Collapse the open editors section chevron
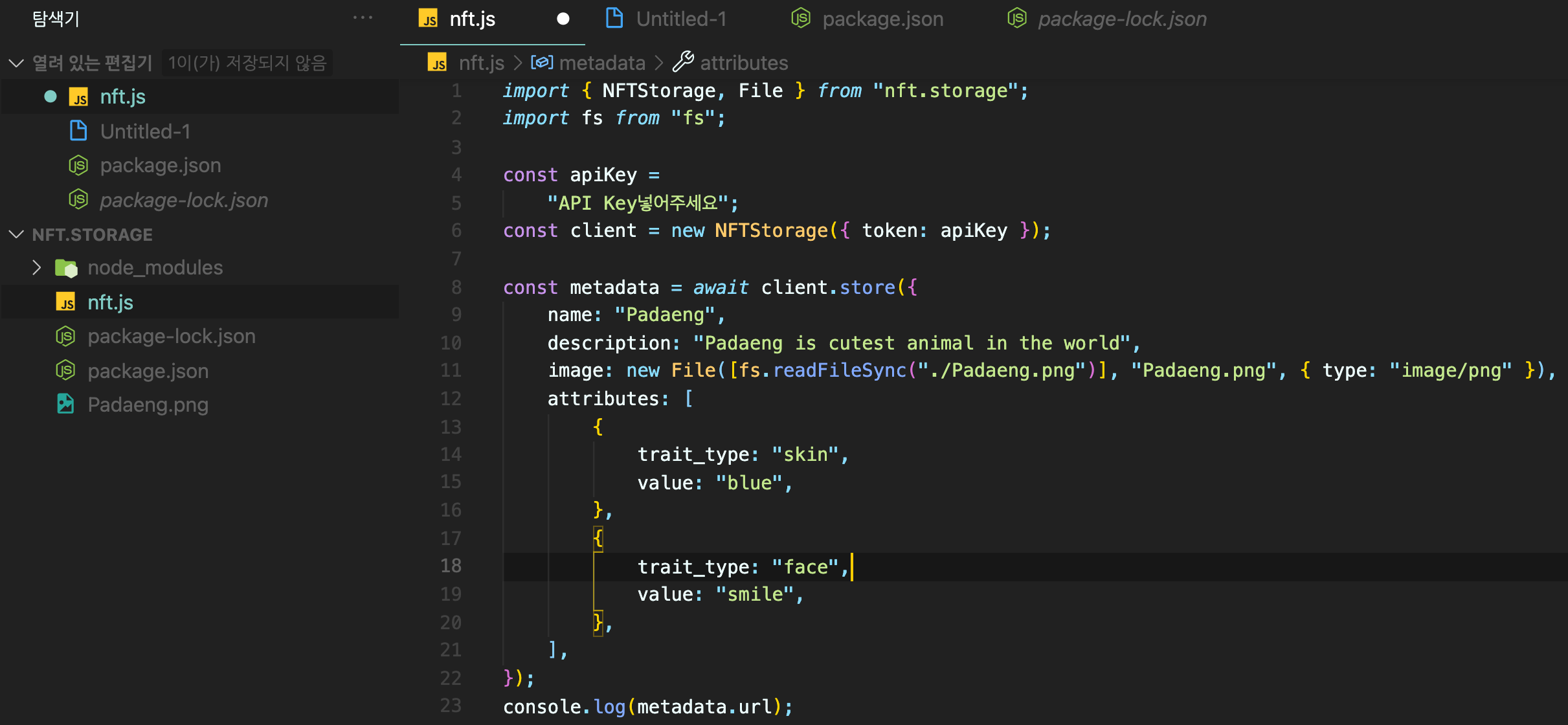The height and width of the screenshot is (725, 1568). 16,63
